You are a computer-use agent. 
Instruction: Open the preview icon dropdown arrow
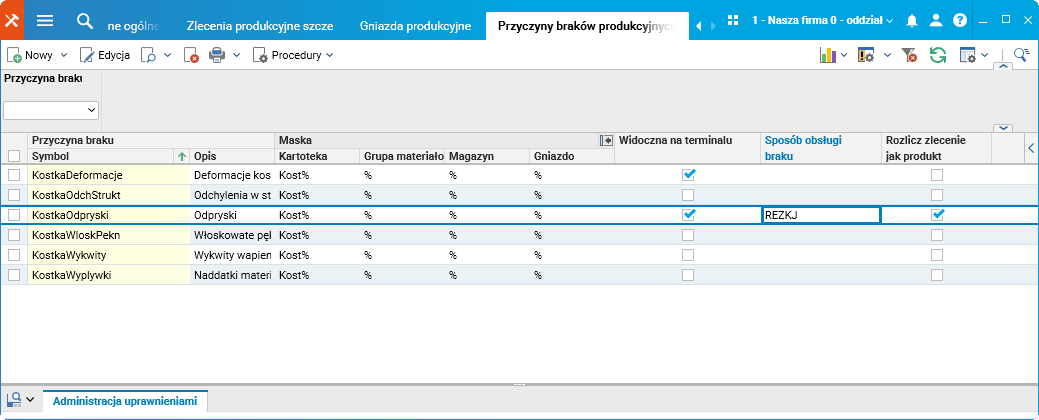pos(168,56)
